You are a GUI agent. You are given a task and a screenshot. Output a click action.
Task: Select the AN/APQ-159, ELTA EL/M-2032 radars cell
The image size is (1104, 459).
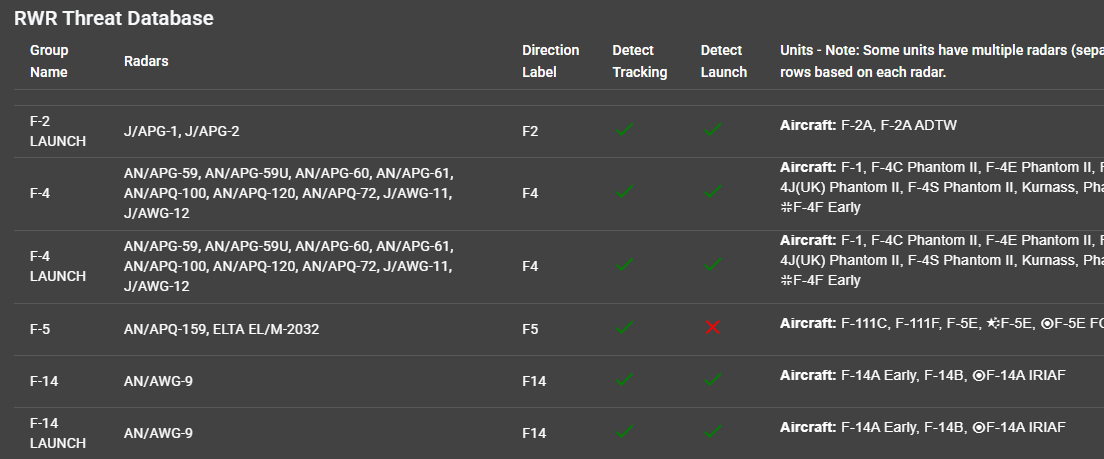point(221,328)
